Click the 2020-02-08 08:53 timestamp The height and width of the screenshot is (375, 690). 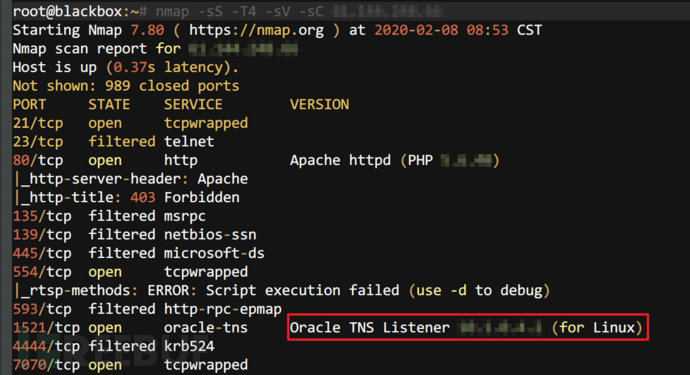point(441,30)
